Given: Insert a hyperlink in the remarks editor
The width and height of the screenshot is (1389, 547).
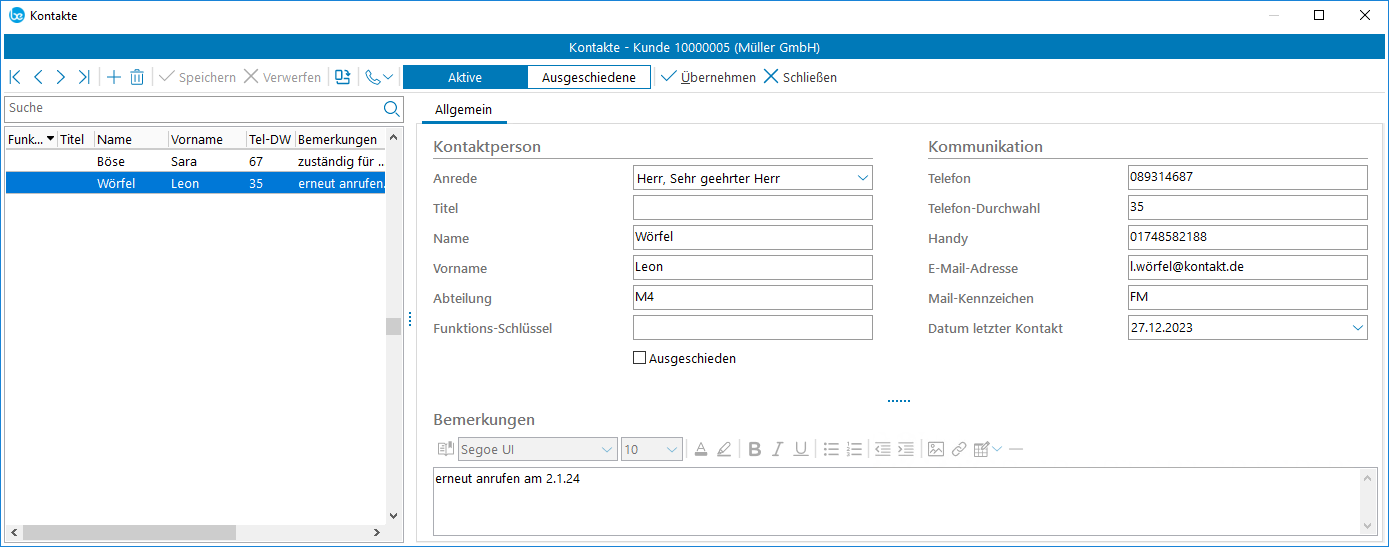Looking at the screenshot, I should click(x=958, y=449).
